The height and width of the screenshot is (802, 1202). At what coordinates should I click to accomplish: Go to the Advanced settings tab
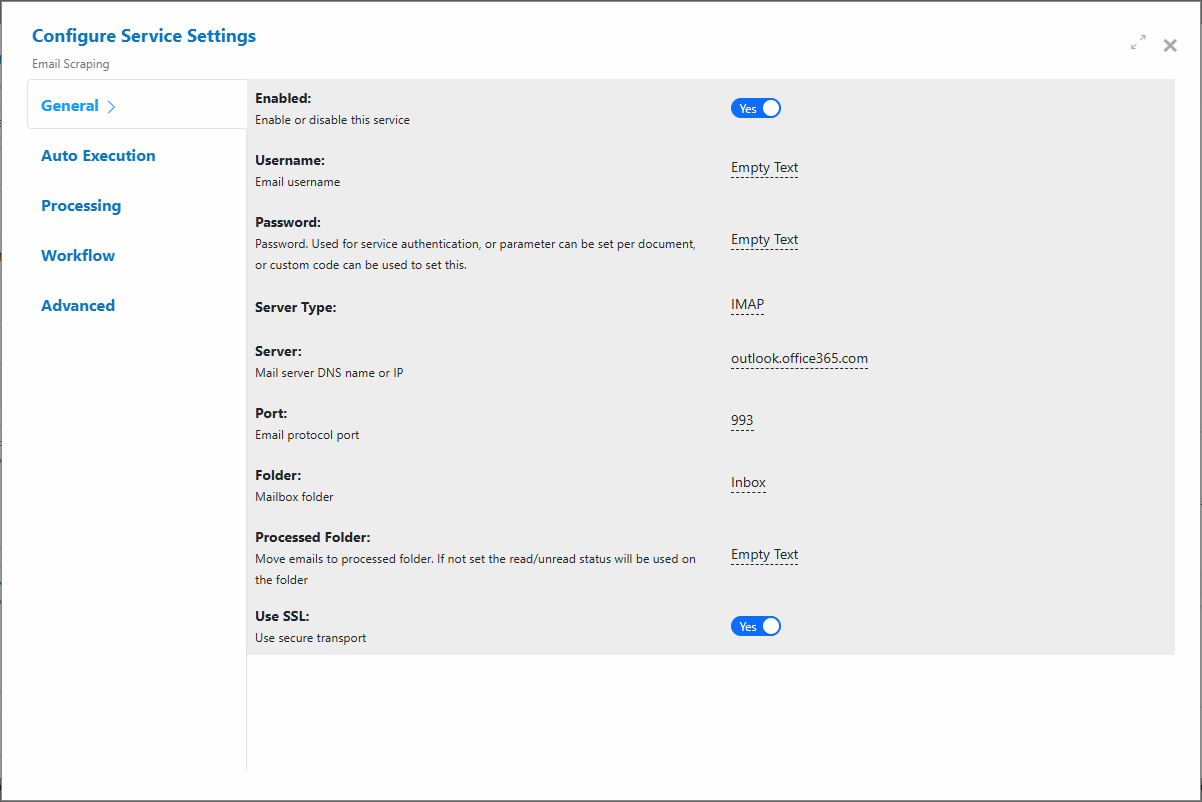click(x=78, y=306)
